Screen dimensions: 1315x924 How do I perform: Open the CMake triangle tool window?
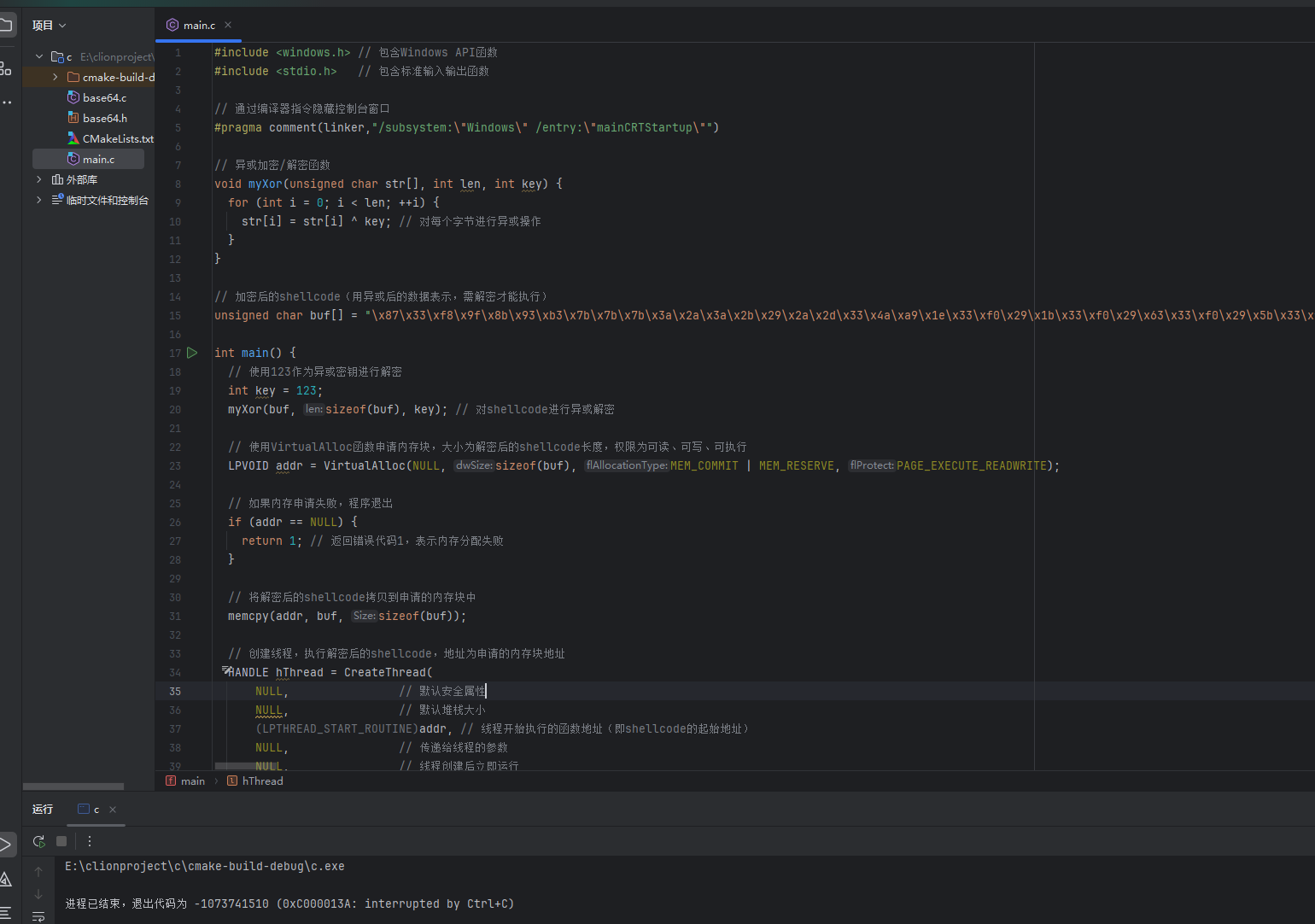pos(5,879)
